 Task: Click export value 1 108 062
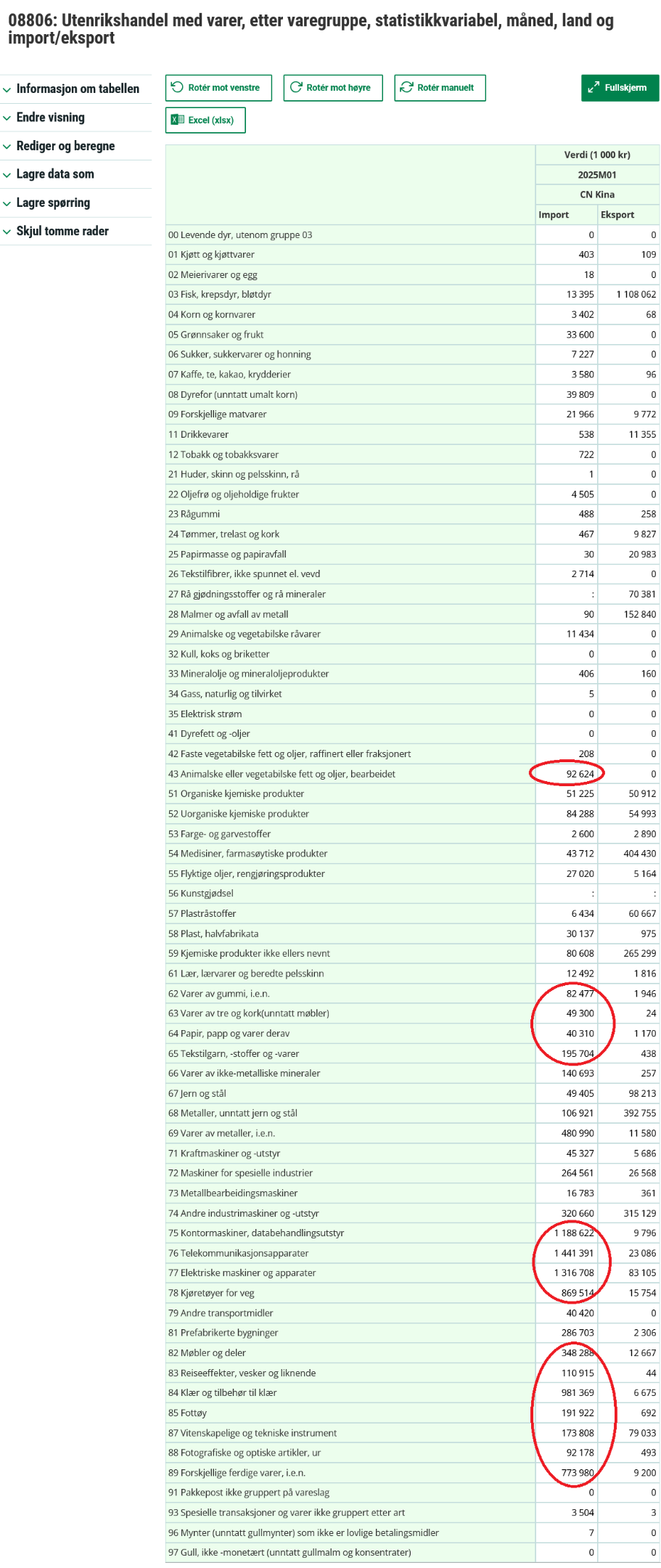pos(636,295)
